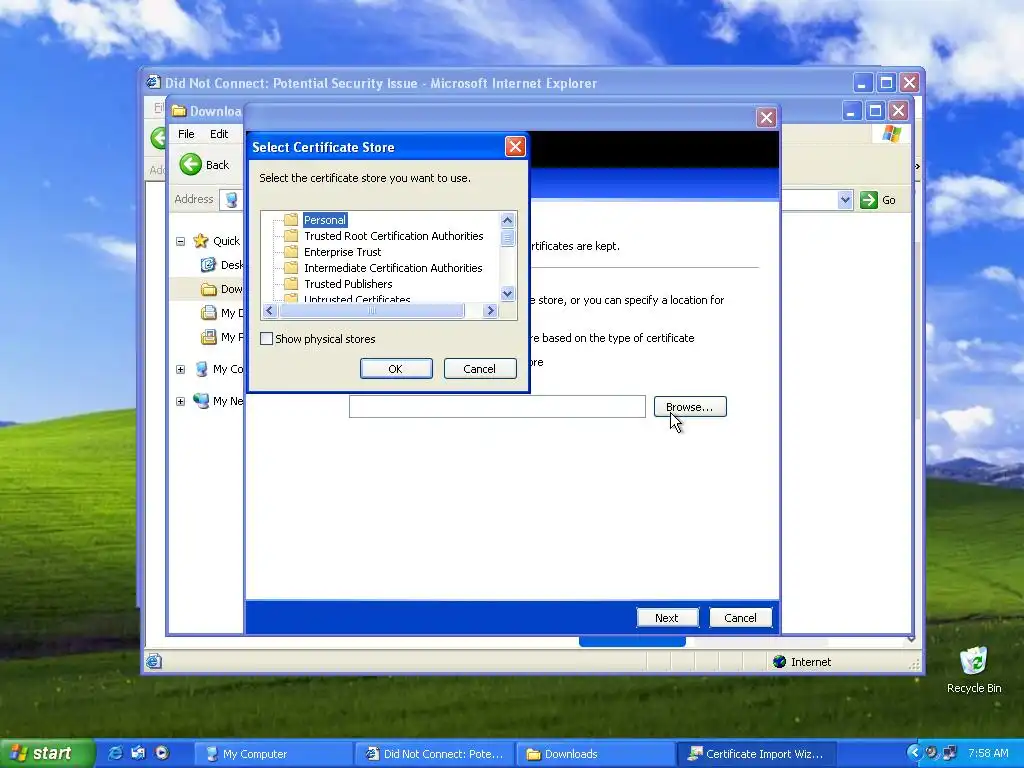Select Desktop item in Downloads sidebar
Screen dimensions: 1024x768
coord(222,264)
